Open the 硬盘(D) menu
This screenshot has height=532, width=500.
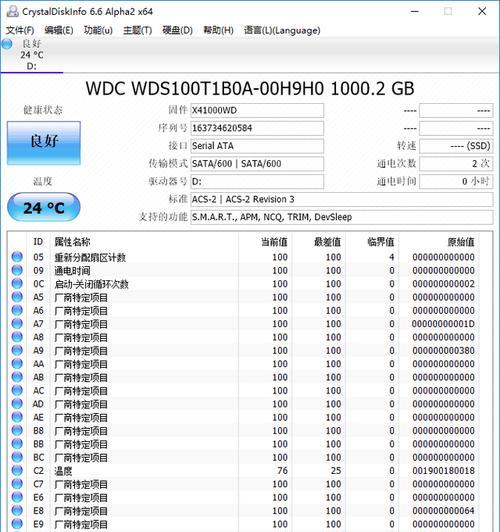[x=177, y=31]
